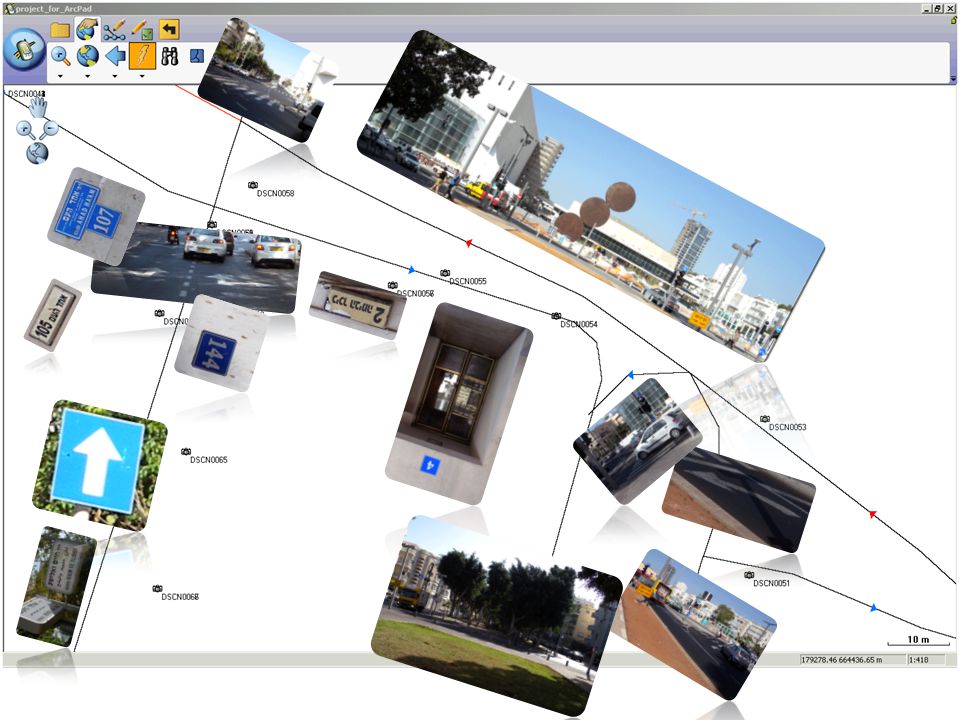
Task: Expand the Zoom In tool dropdown arrow
Action: click(x=60, y=76)
